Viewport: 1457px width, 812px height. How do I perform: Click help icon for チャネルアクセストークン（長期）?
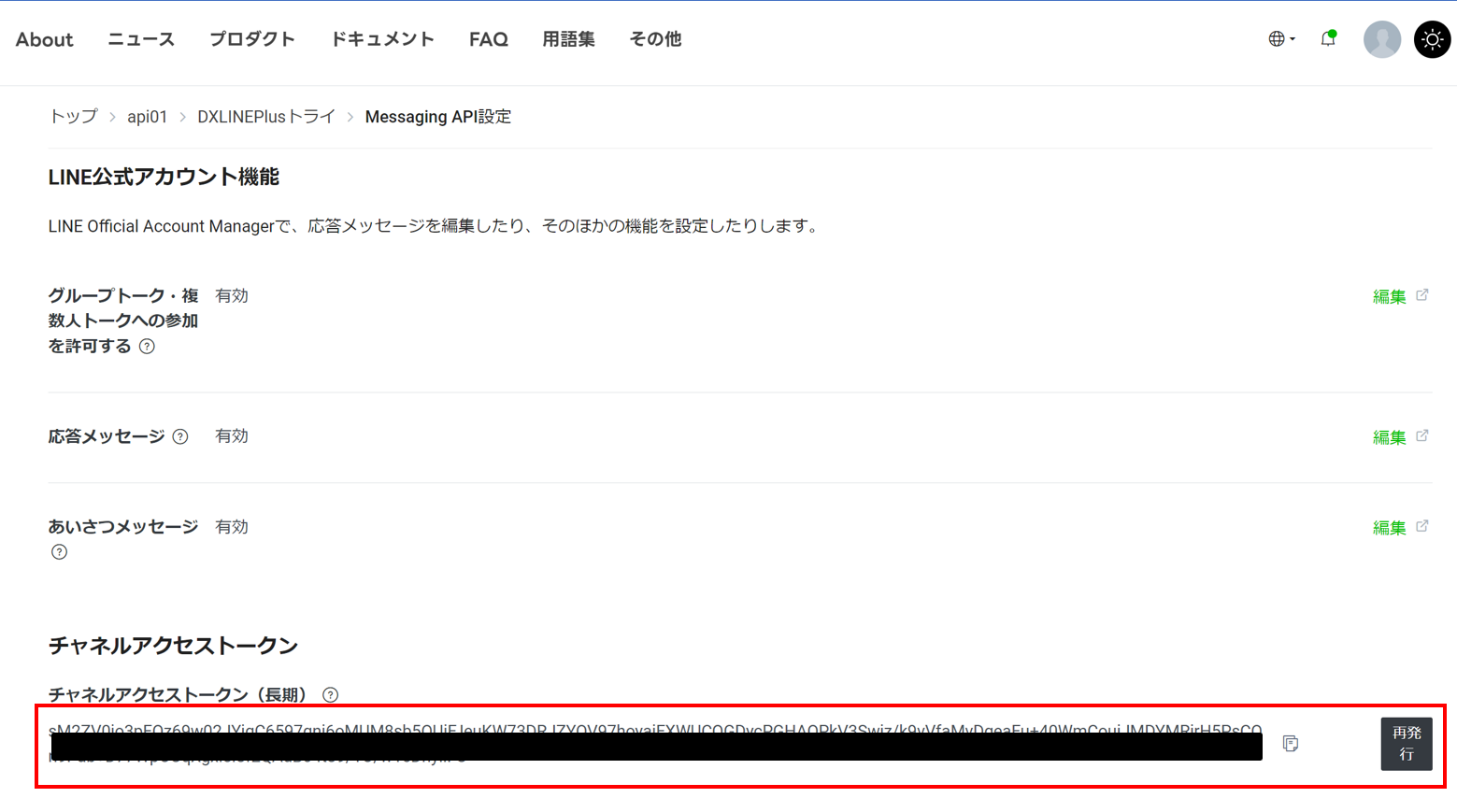[x=330, y=695]
